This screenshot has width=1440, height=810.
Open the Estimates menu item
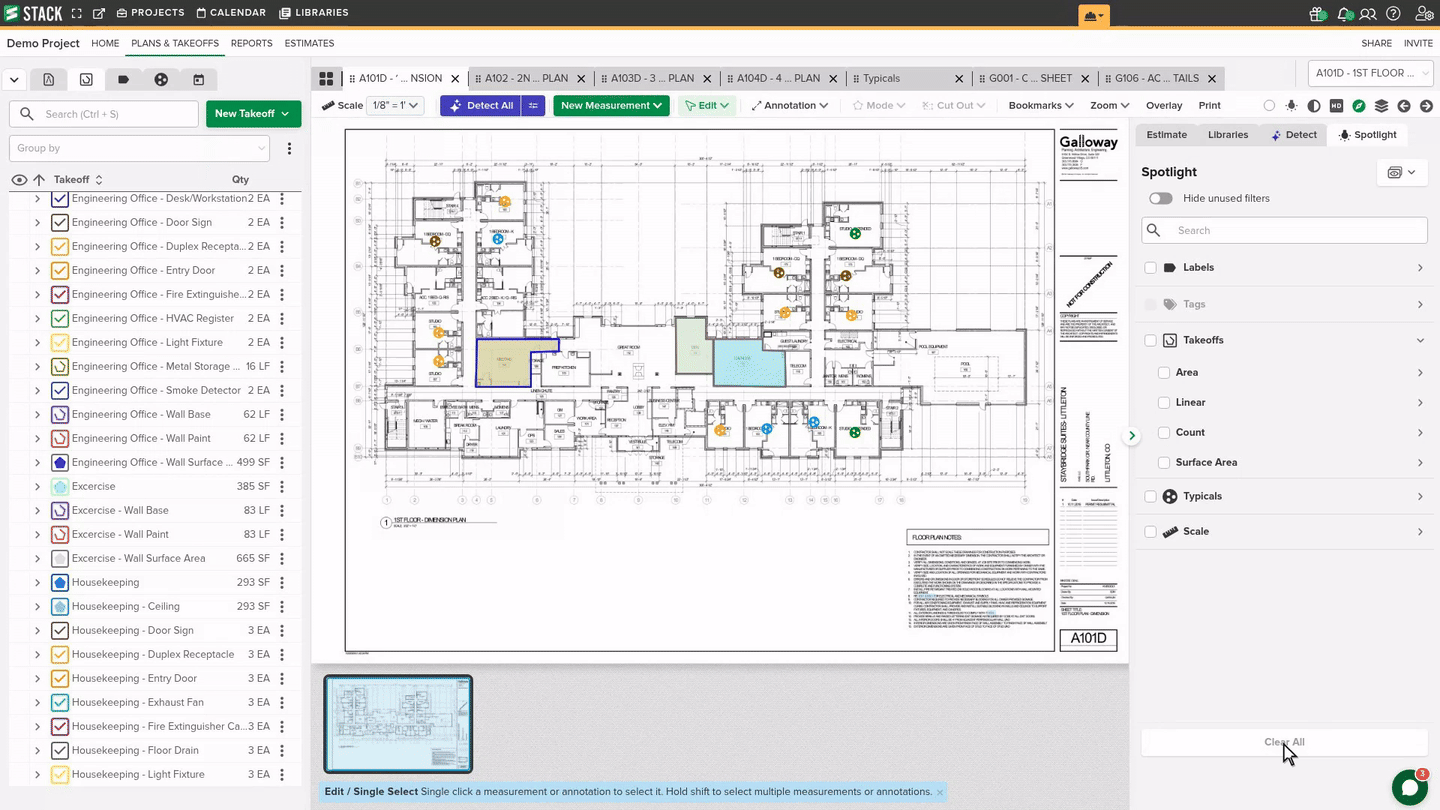pos(309,43)
